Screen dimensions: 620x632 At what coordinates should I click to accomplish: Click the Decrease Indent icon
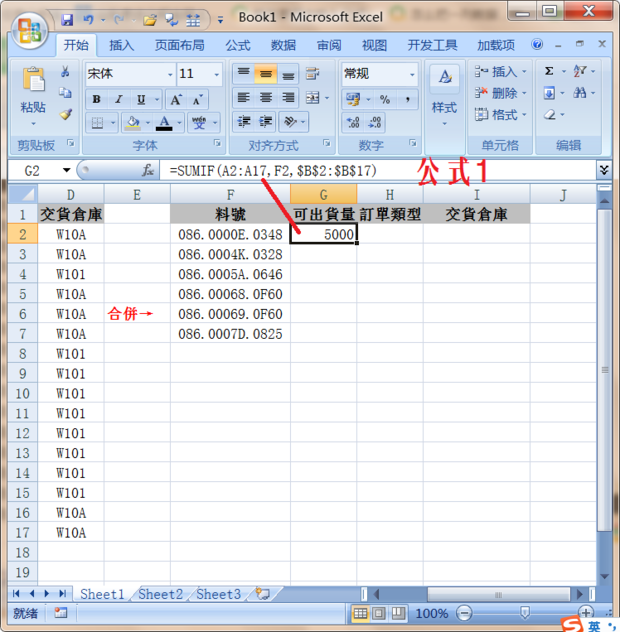pos(244,122)
